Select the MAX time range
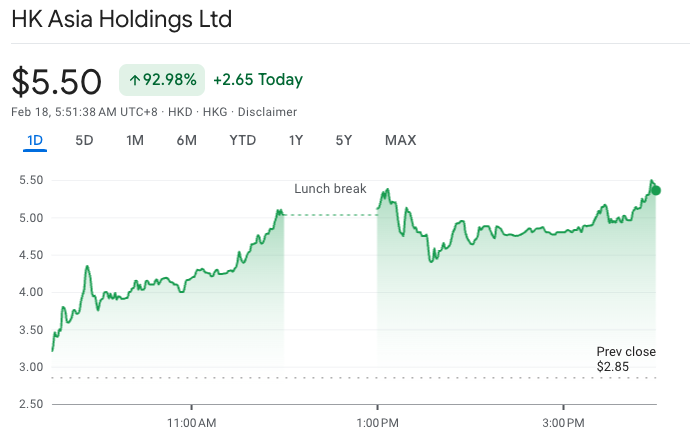 (x=400, y=140)
